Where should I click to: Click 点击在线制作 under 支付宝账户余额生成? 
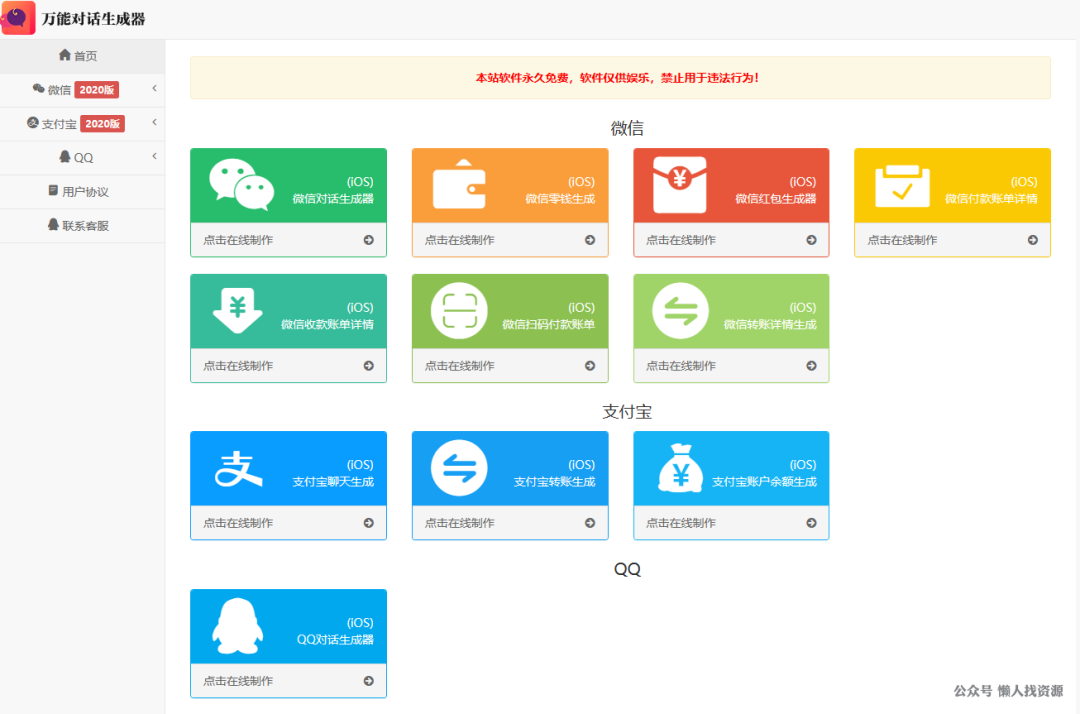pos(681,523)
